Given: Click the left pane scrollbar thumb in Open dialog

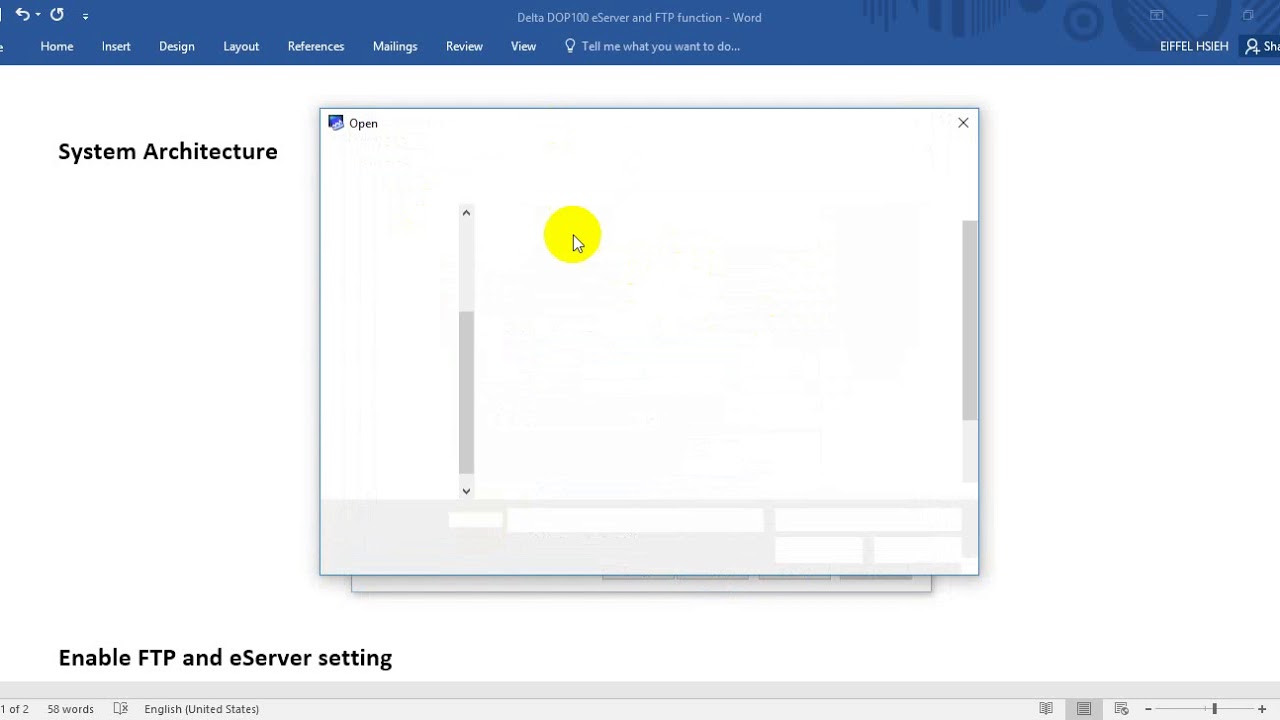Looking at the screenshot, I should [x=466, y=391].
